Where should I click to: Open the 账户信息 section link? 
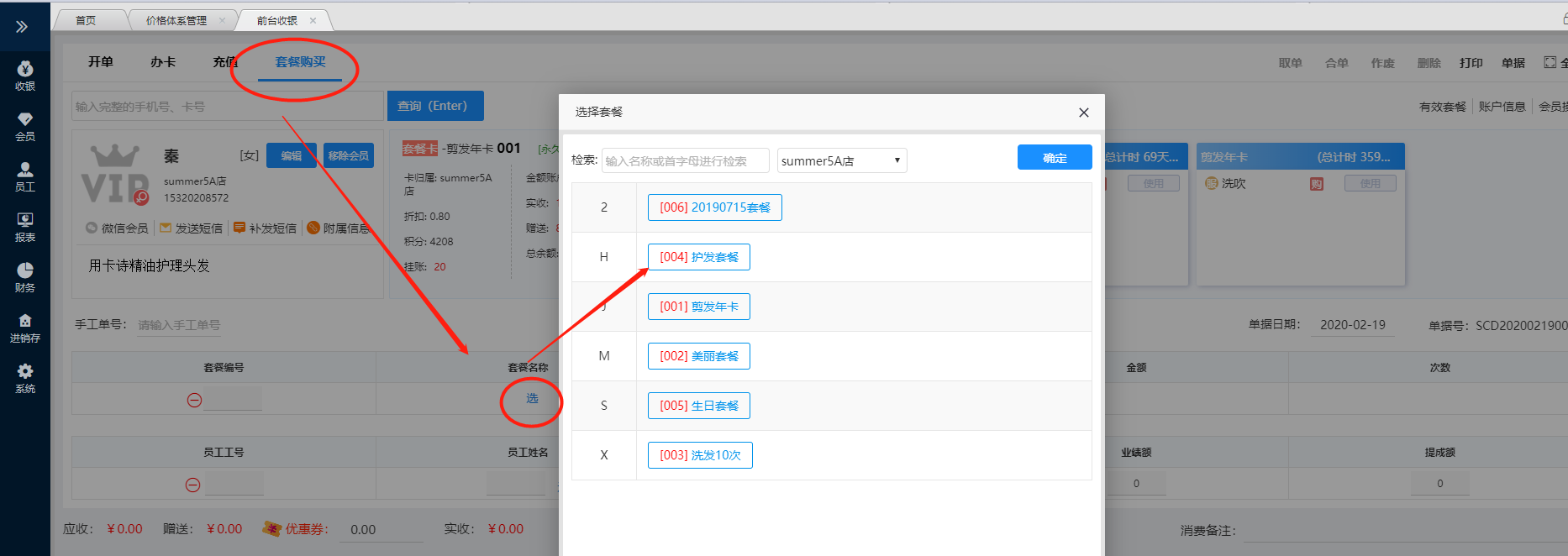point(1502,107)
